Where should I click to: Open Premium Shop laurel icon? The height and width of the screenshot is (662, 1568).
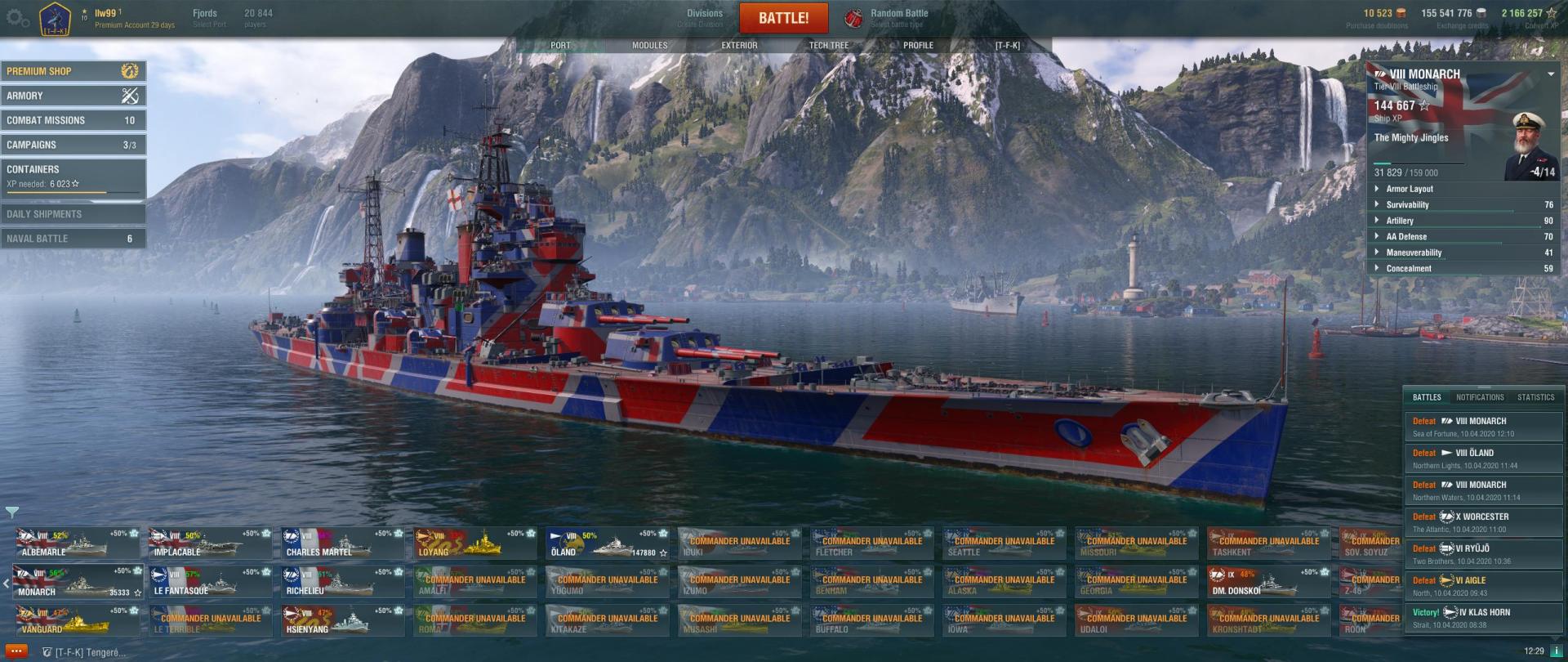(x=130, y=71)
